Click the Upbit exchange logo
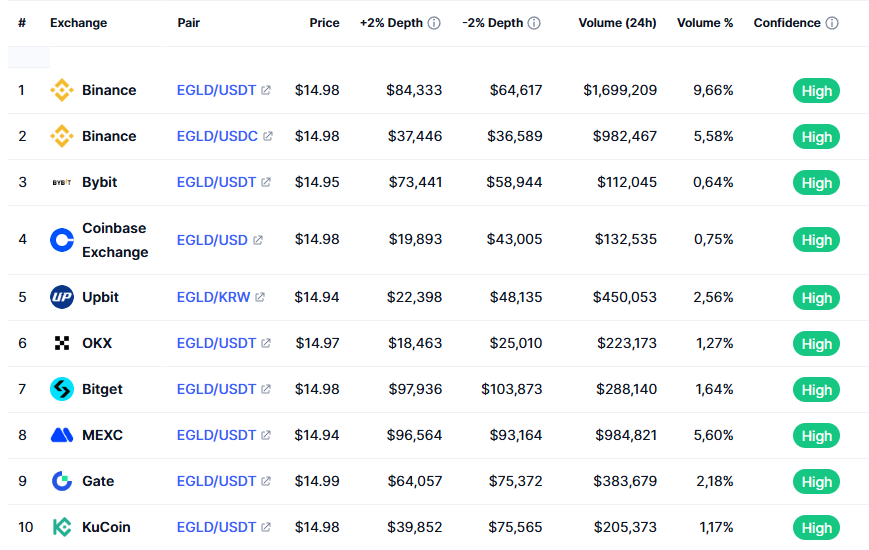The width and height of the screenshot is (869, 550). click(x=62, y=297)
